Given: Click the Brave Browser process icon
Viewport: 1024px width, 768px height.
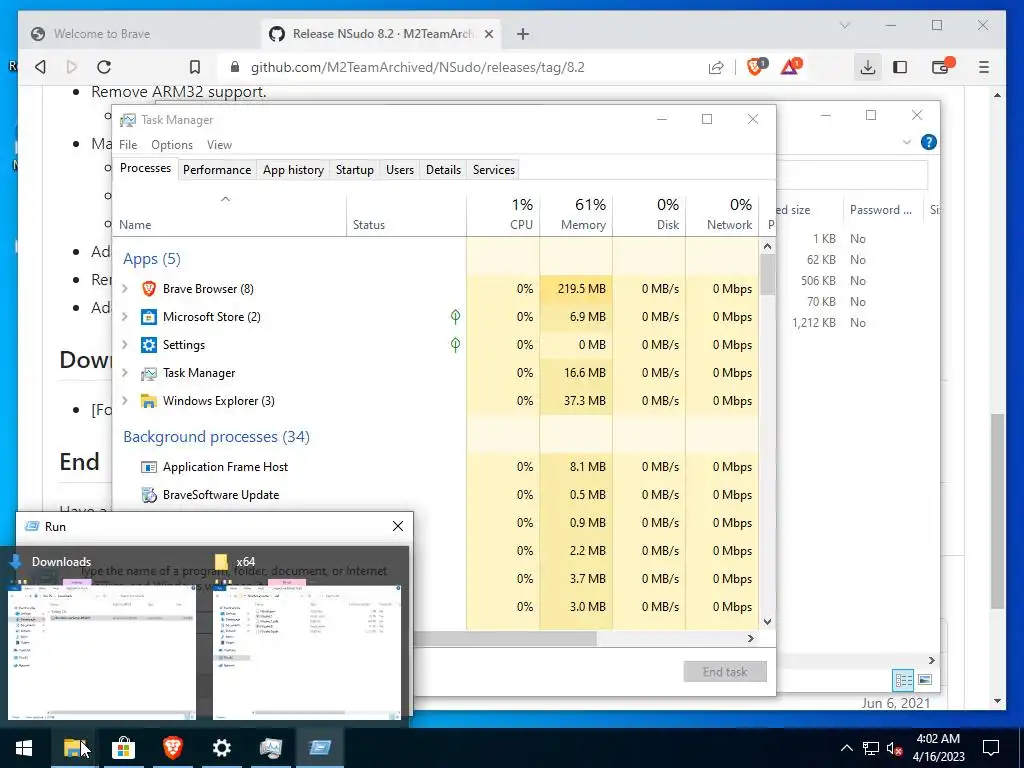Looking at the screenshot, I should 149,289.
